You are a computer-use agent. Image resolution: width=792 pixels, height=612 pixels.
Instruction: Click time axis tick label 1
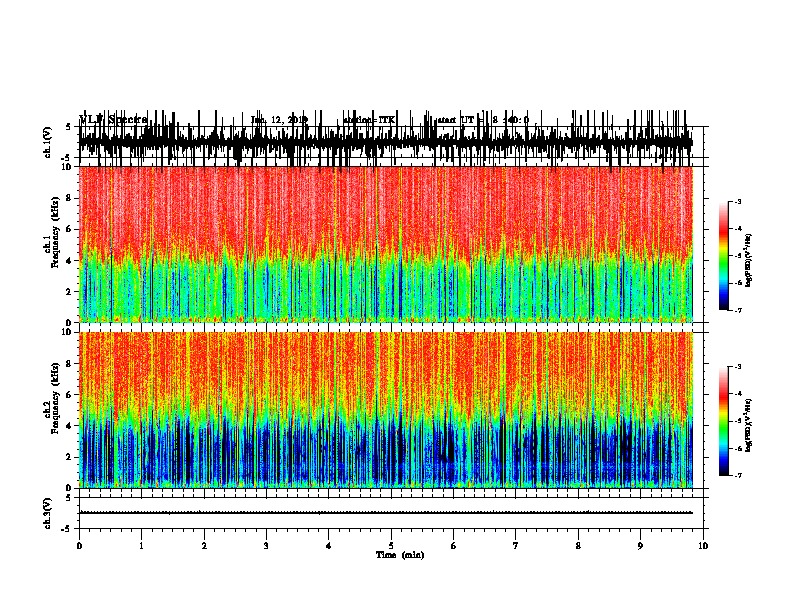(x=141, y=546)
